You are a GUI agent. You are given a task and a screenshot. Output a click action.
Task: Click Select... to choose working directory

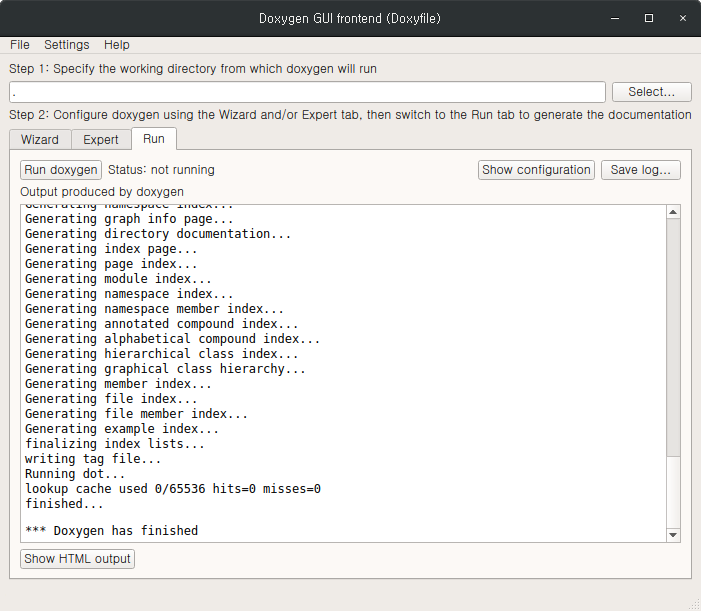[651, 92]
